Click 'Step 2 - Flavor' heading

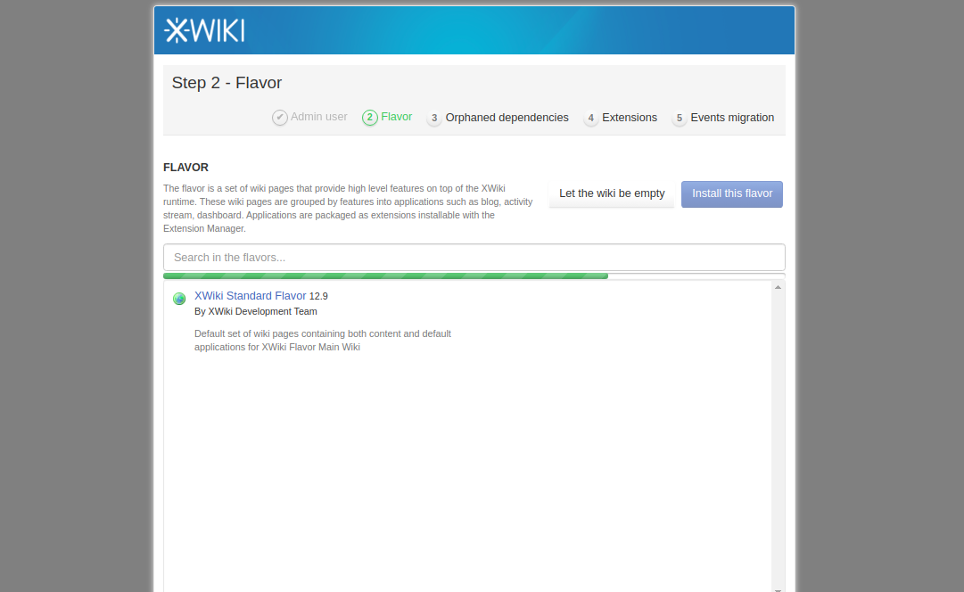pyautogui.click(x=227, y=83)
